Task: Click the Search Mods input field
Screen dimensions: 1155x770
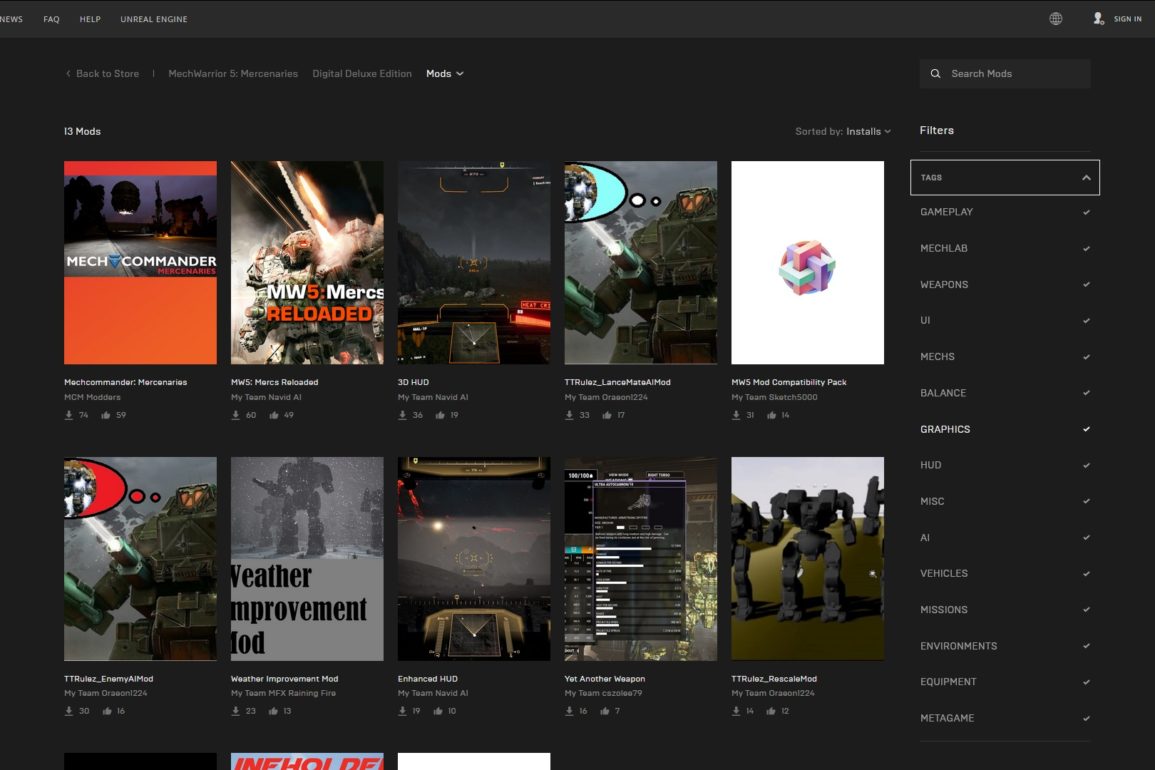Action: click(1005, 74)
